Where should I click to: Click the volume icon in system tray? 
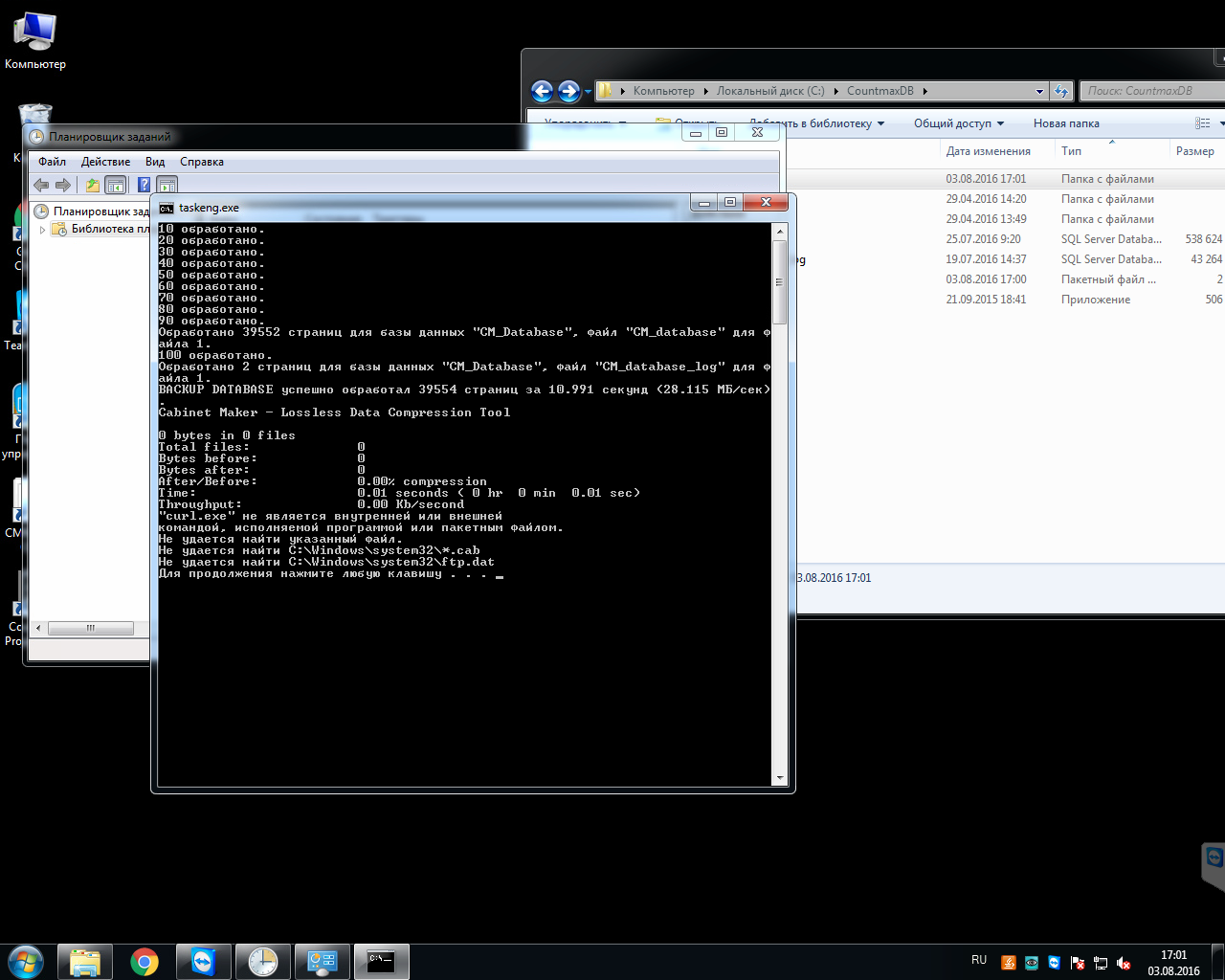(x=1124, y=963)
